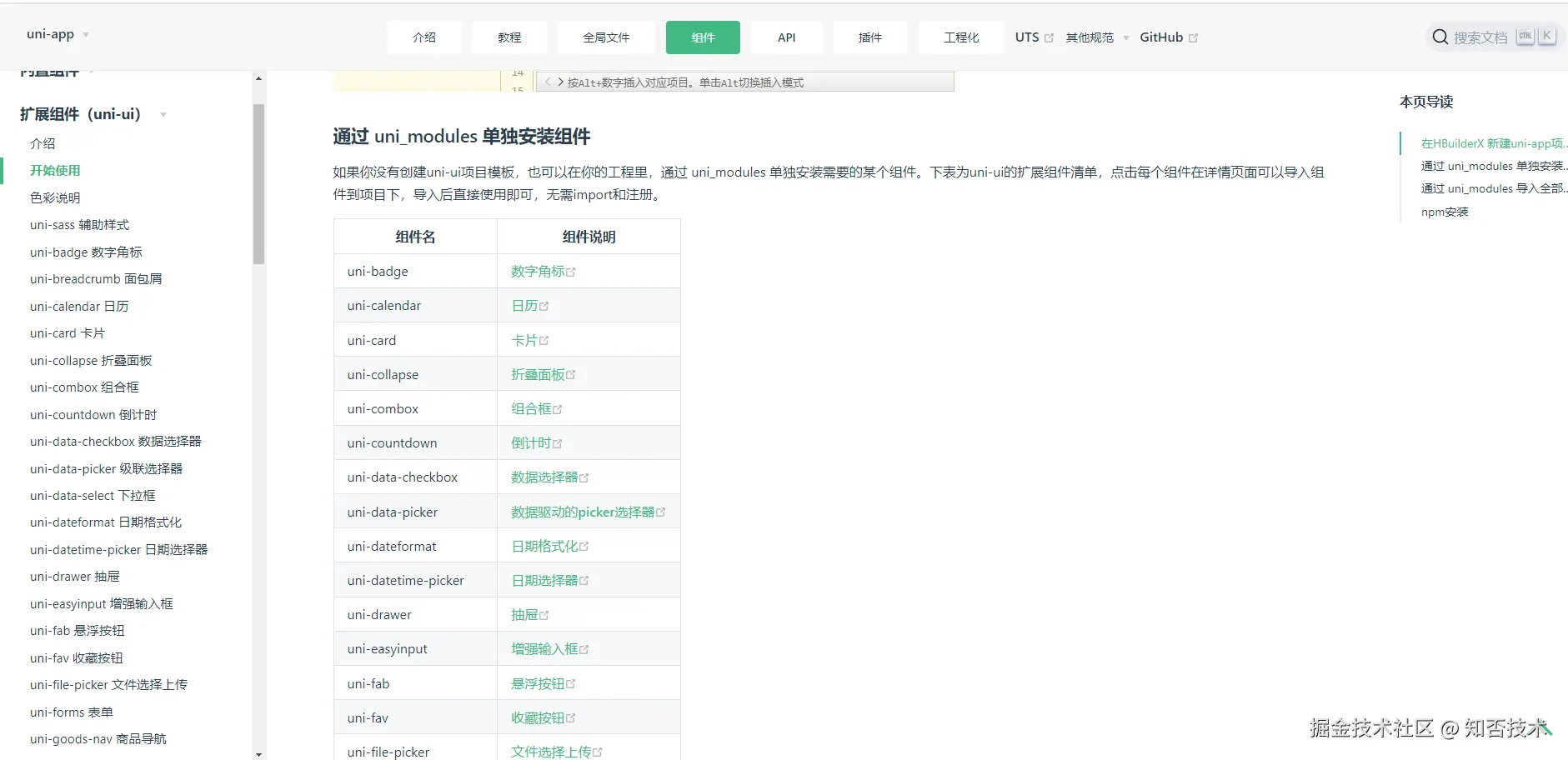The height and width of the screenshot is (760, 1568).
Task: Open the 数据选择器 component link
Action: pyautogui.click(x=549, y=477)
